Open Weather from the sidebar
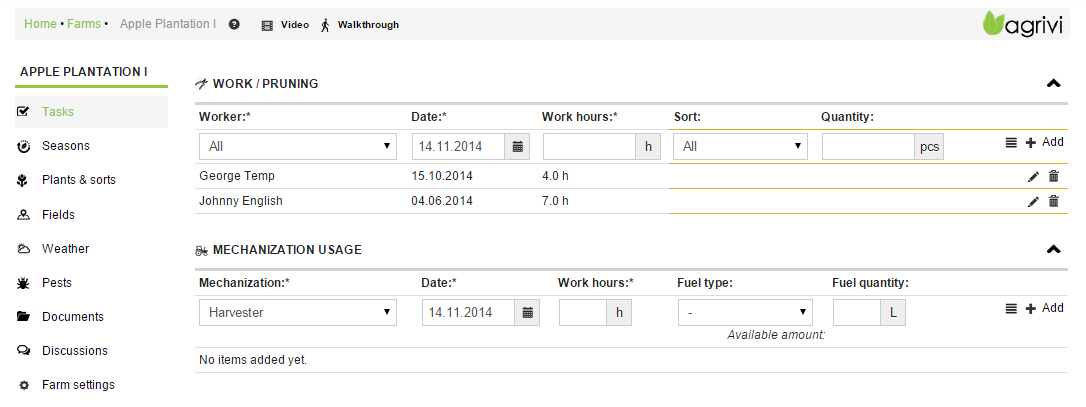This screenshot has width=1086, height=407. [x=65, y=249]
